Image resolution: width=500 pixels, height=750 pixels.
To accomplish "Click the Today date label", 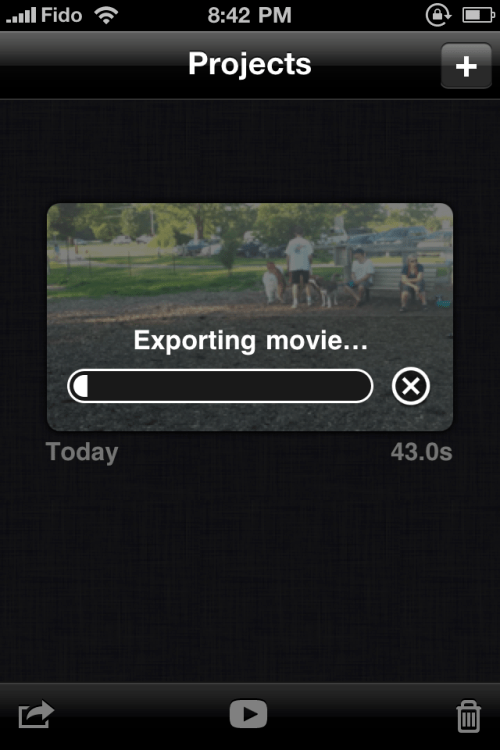I will click(x=82, y=452).
